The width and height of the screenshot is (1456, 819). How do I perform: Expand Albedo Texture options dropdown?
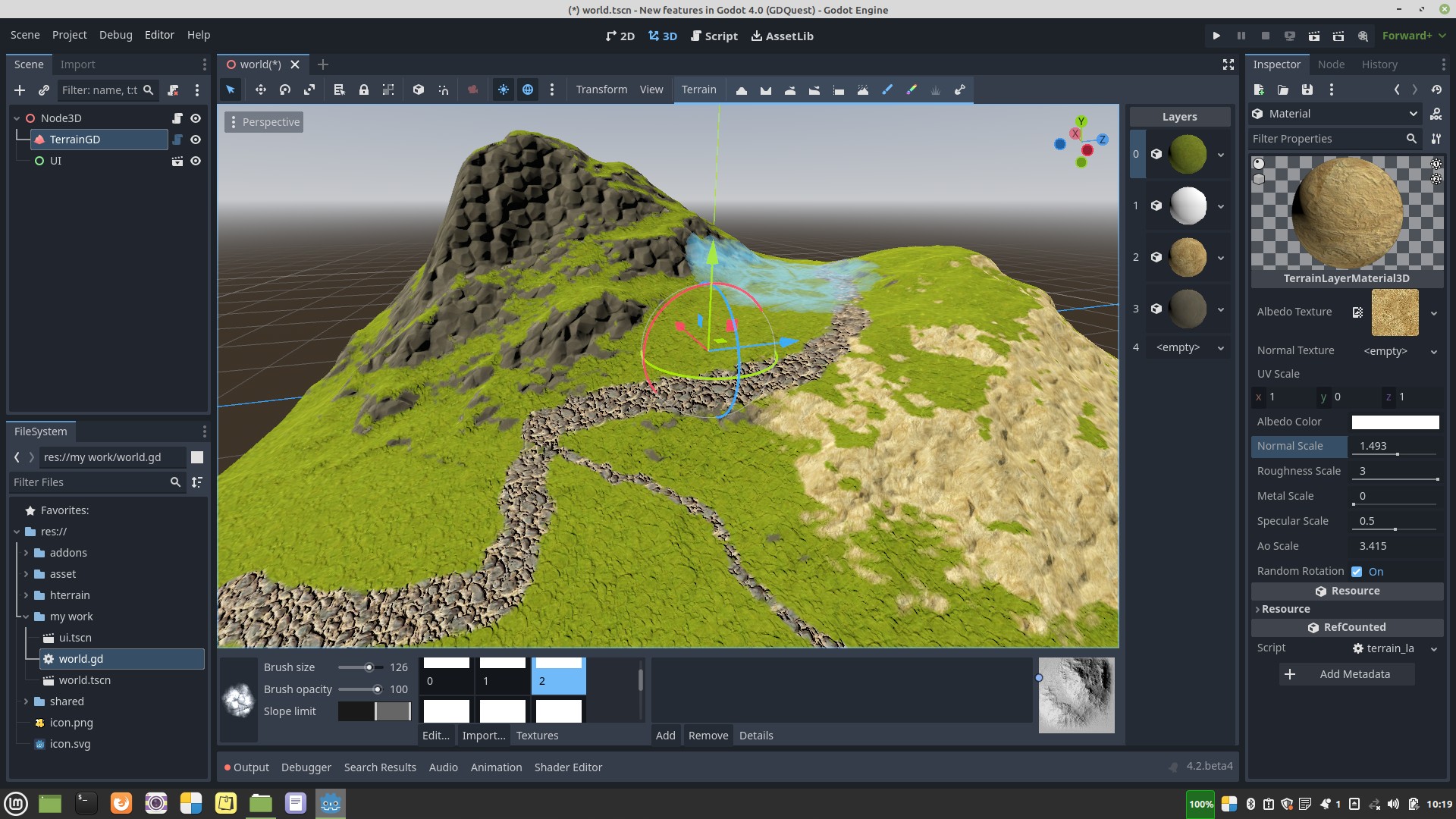click(x=1433, y=313)
